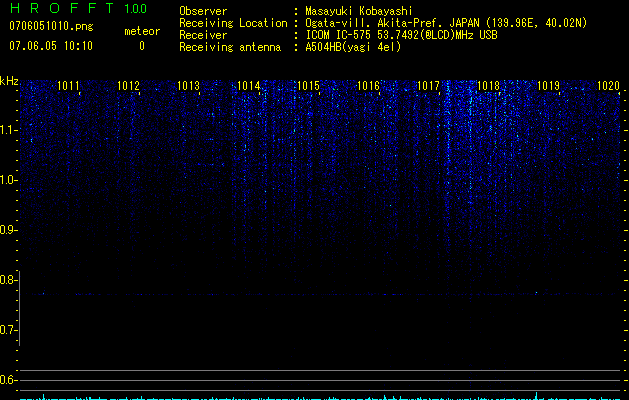Viewport: 629px width, 400px height.
Task: Click the 0.9 frequency axis label
Action: (x=7, y=230)
